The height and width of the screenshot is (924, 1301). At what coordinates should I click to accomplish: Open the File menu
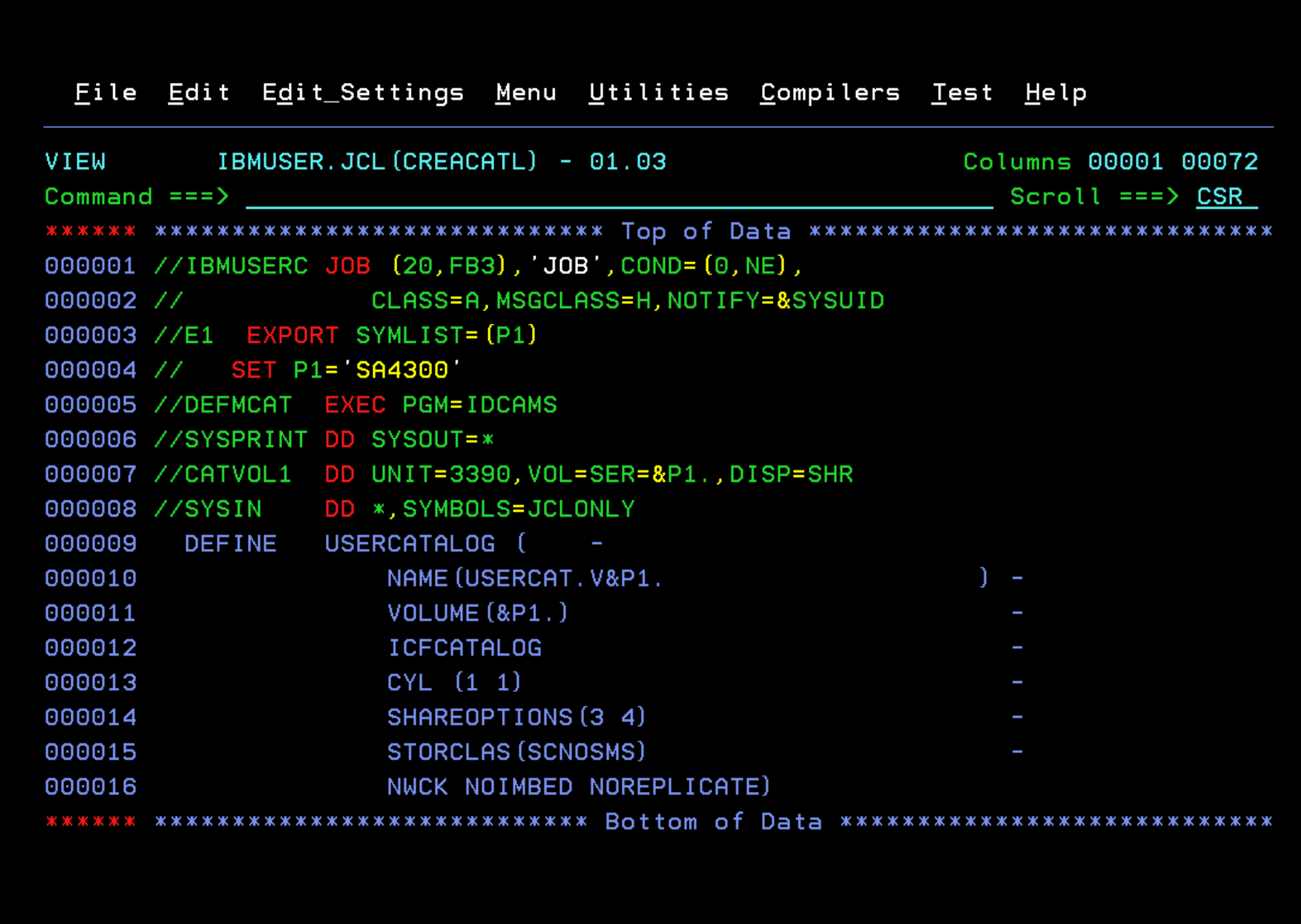coord(105,92)
